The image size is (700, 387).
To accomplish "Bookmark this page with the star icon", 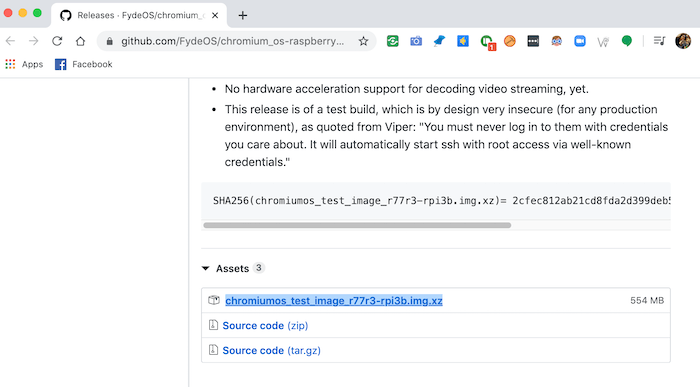I will 363,41.
